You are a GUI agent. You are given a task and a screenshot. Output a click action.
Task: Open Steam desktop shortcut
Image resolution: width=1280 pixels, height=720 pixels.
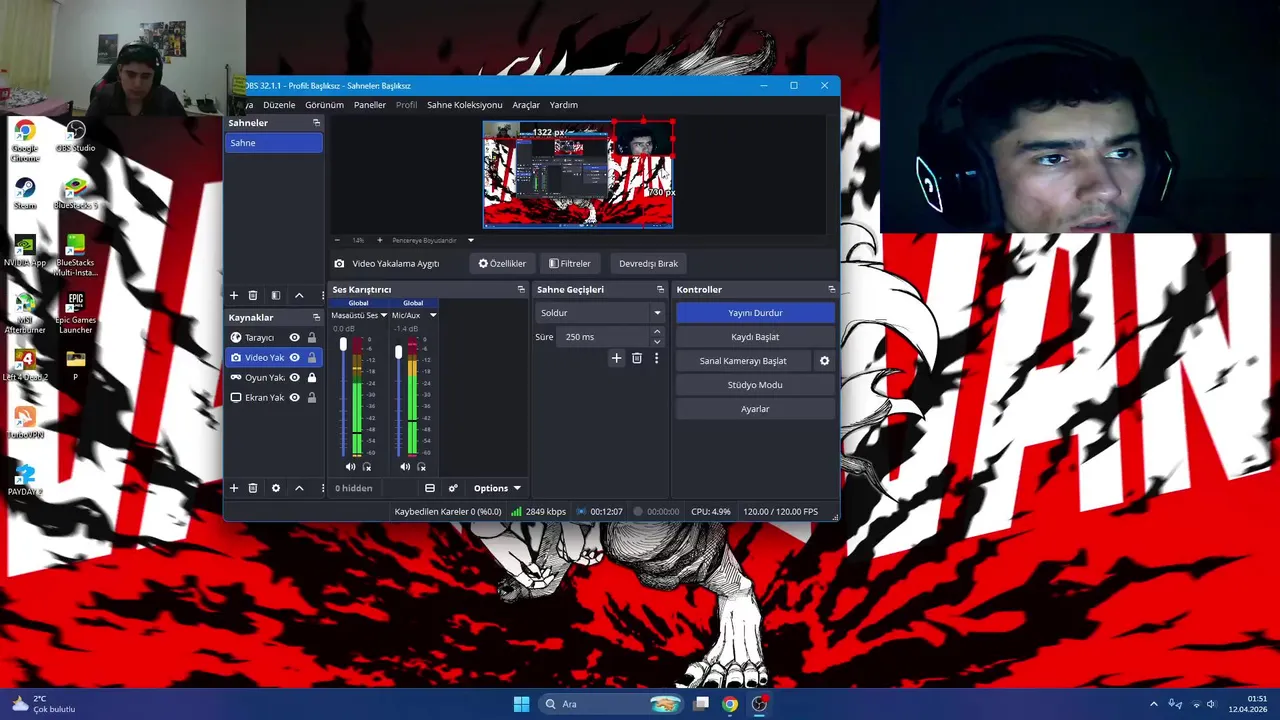[x=25, y=194]
